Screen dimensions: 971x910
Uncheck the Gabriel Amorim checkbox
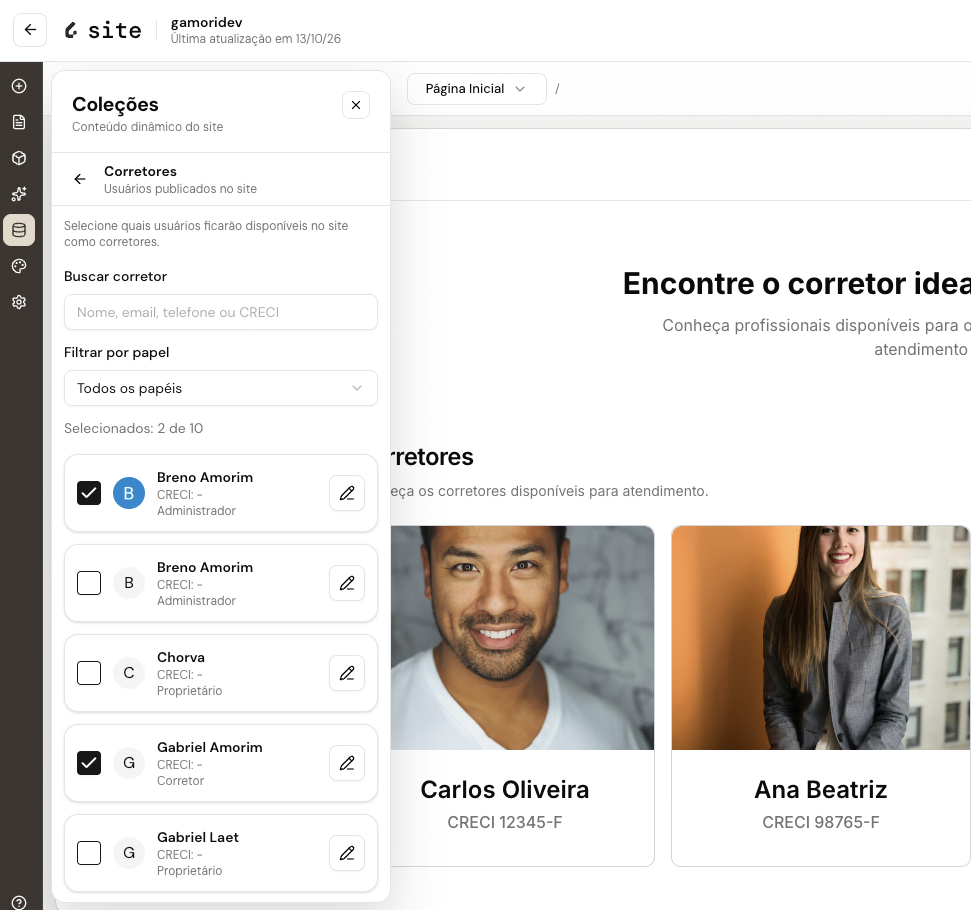(x=89, y=763)
